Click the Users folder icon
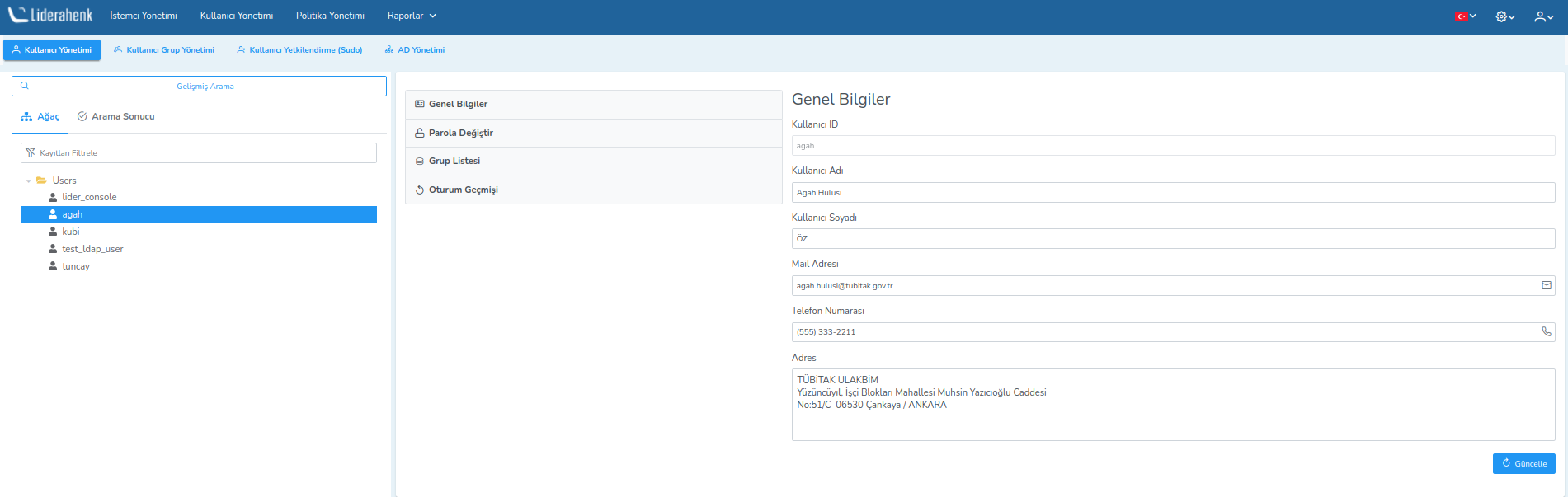 41,181
